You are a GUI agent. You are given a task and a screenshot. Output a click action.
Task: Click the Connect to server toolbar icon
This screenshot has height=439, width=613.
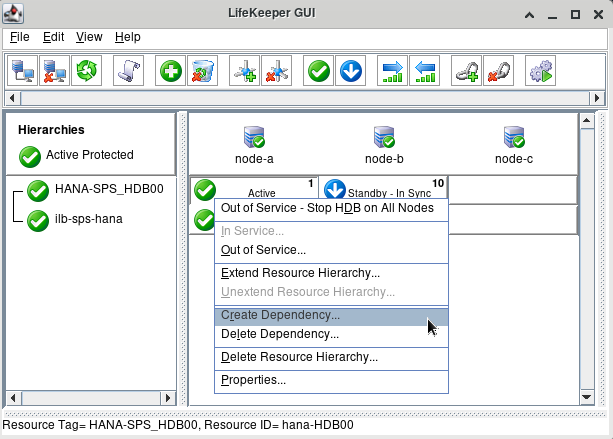22,71
